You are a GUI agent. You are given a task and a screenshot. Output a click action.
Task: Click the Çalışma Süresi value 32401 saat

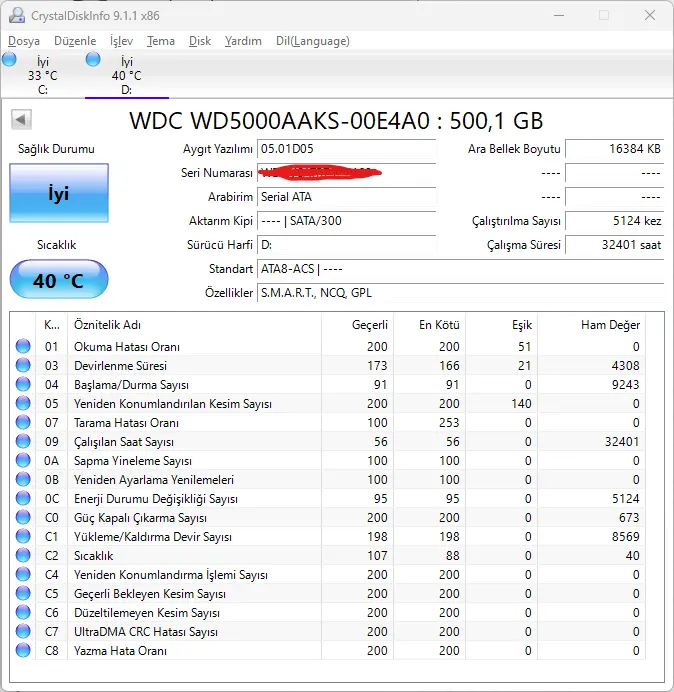(614, 244)
